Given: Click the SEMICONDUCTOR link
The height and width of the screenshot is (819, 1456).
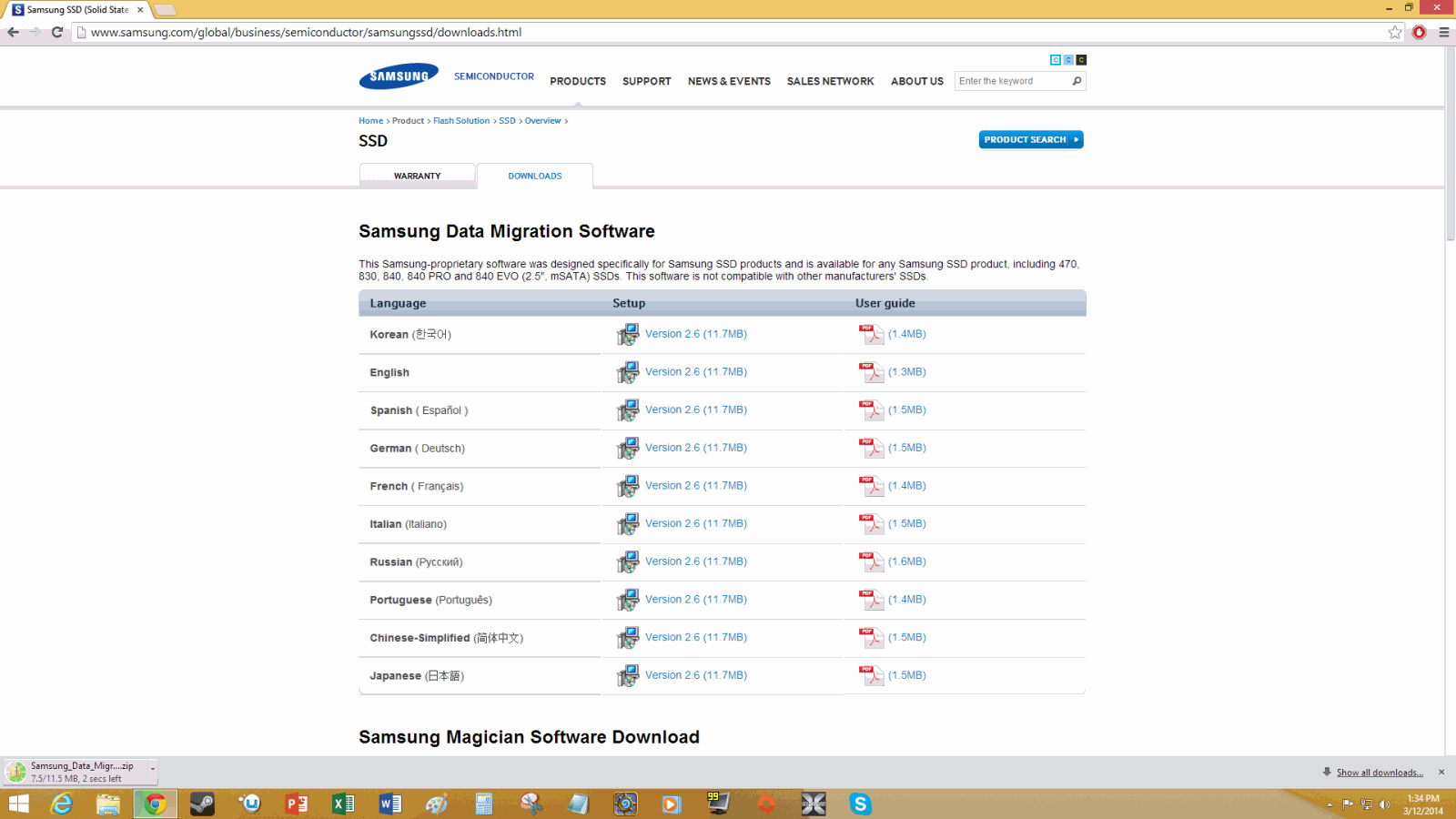Looking at the screenshot, I should point(494,76).
